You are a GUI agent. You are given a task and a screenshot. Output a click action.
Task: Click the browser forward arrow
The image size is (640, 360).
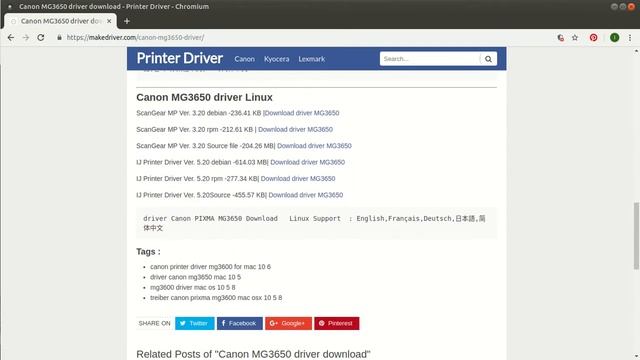[x=26, y=38]
